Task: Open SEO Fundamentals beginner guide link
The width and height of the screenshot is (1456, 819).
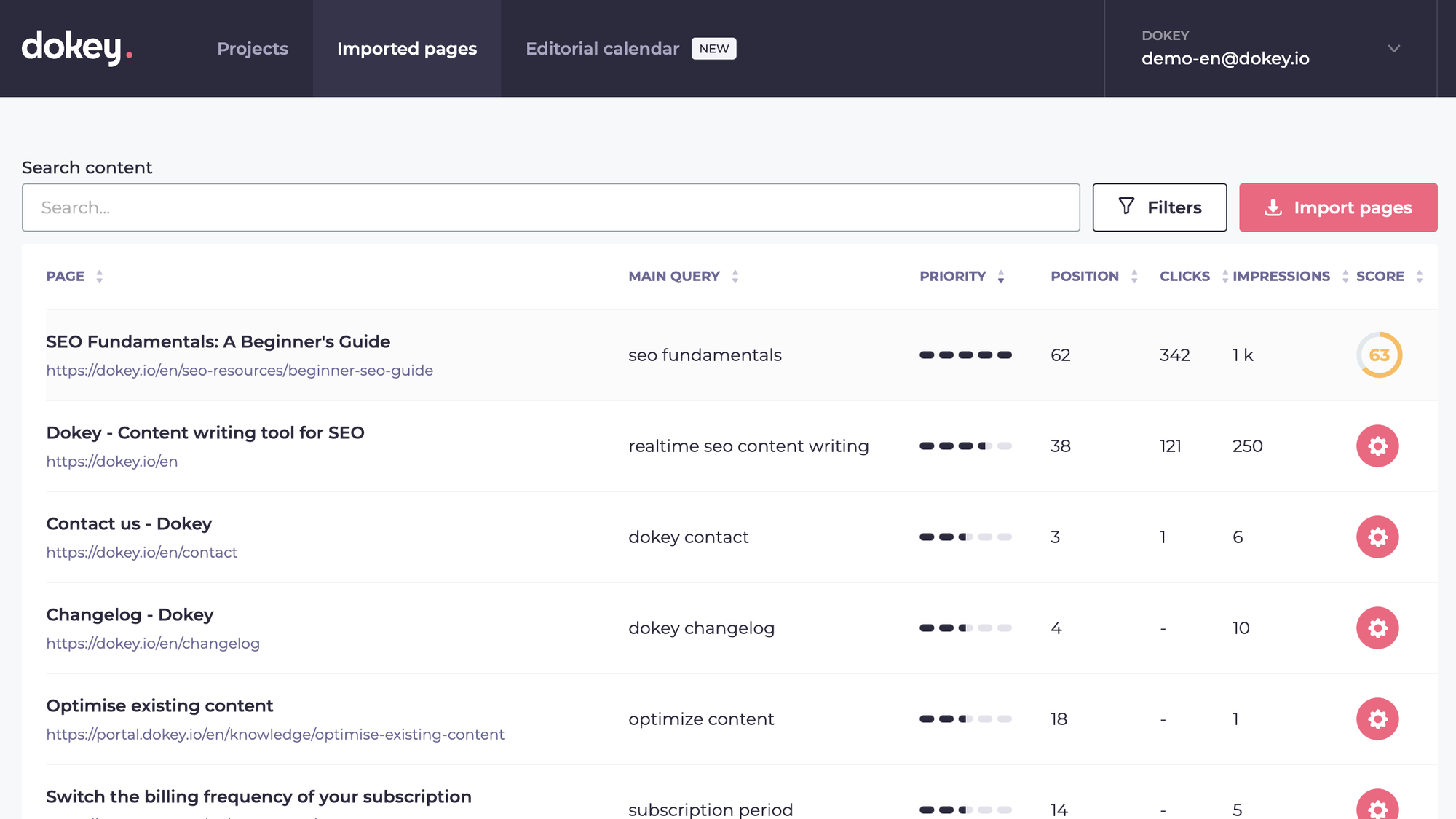Action: coord(240,370)
